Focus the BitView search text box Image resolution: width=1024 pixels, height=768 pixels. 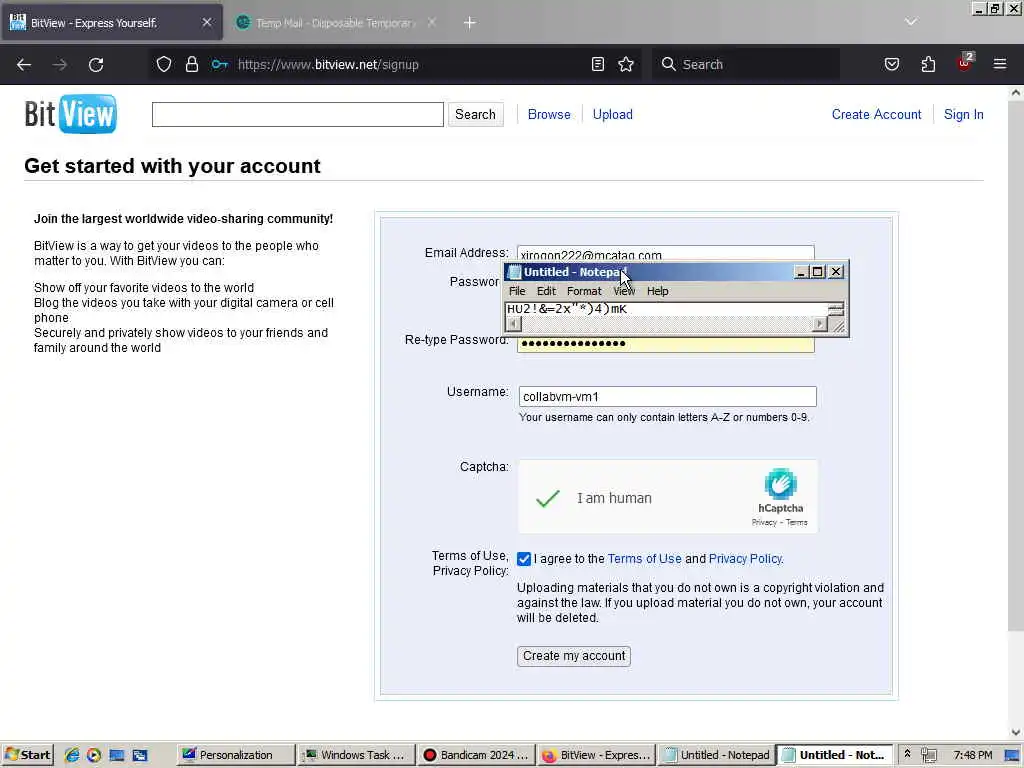pyautogui.click(x=298, y=114)
